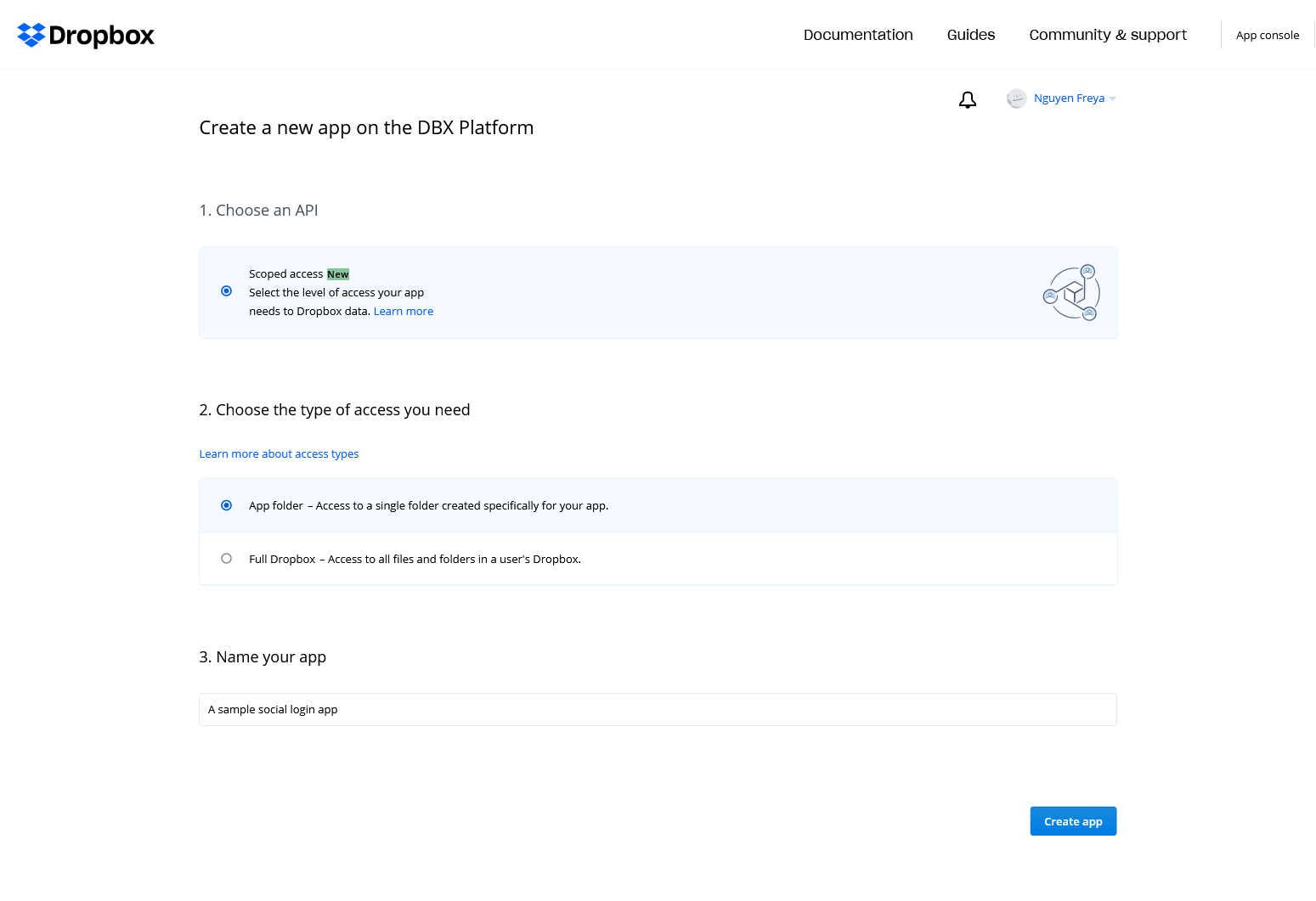Image resolution: width=1316 pixels, height=901 pixels.
Task: Click the 'Create a new app on the DBX Platform' heading
Action: pyautogui.click(x=367, y=127)
